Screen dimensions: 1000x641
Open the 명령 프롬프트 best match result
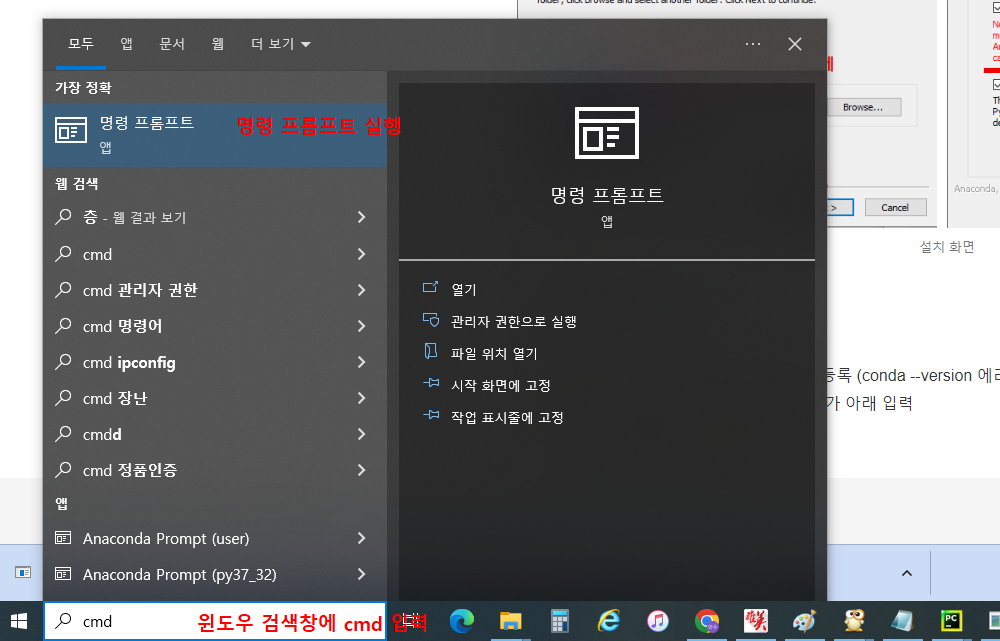tap(215, 135)
